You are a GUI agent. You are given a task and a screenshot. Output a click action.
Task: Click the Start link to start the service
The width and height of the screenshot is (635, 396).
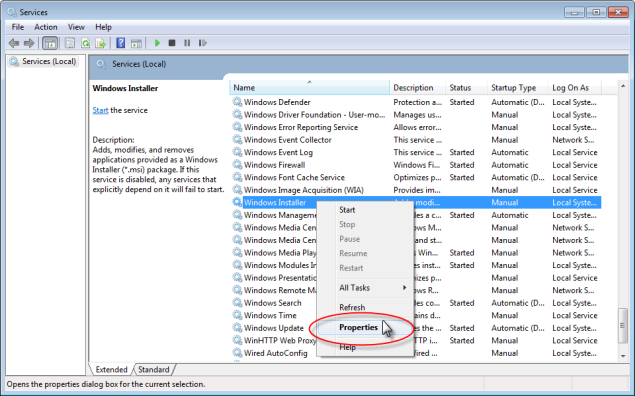tap(100, 110)
